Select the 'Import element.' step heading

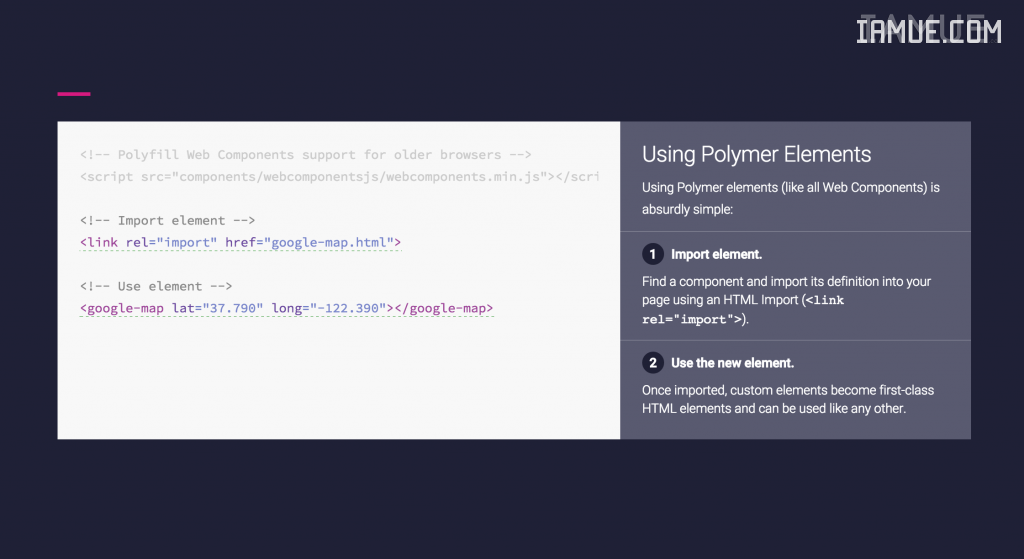coord(716,255)
